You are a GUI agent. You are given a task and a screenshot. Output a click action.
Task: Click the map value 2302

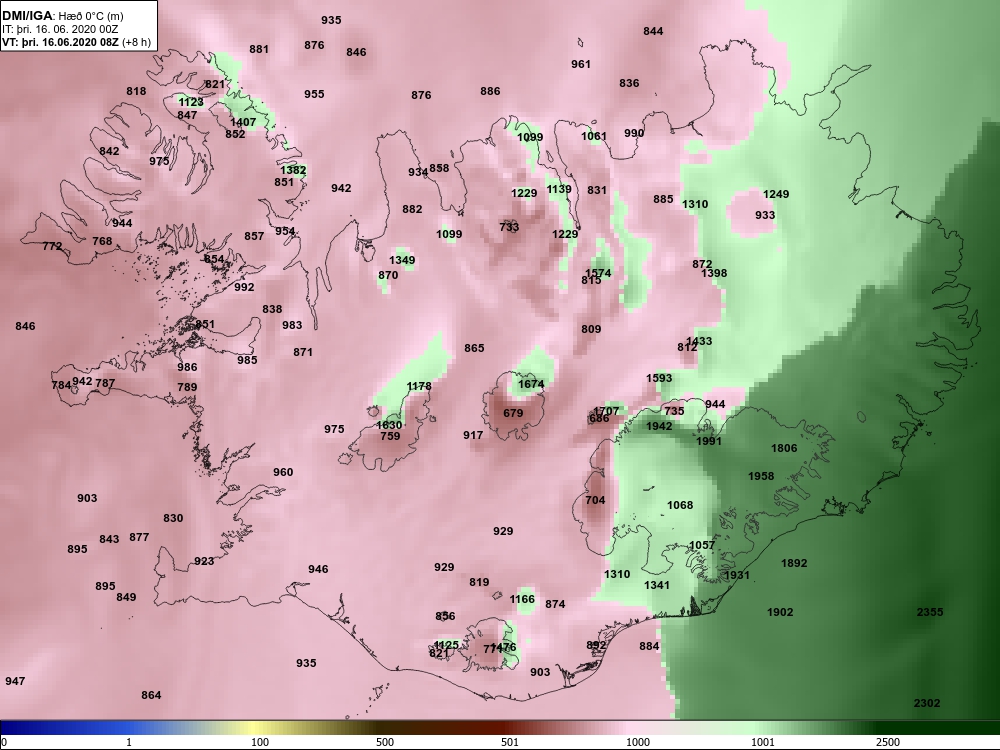point(927,703)
